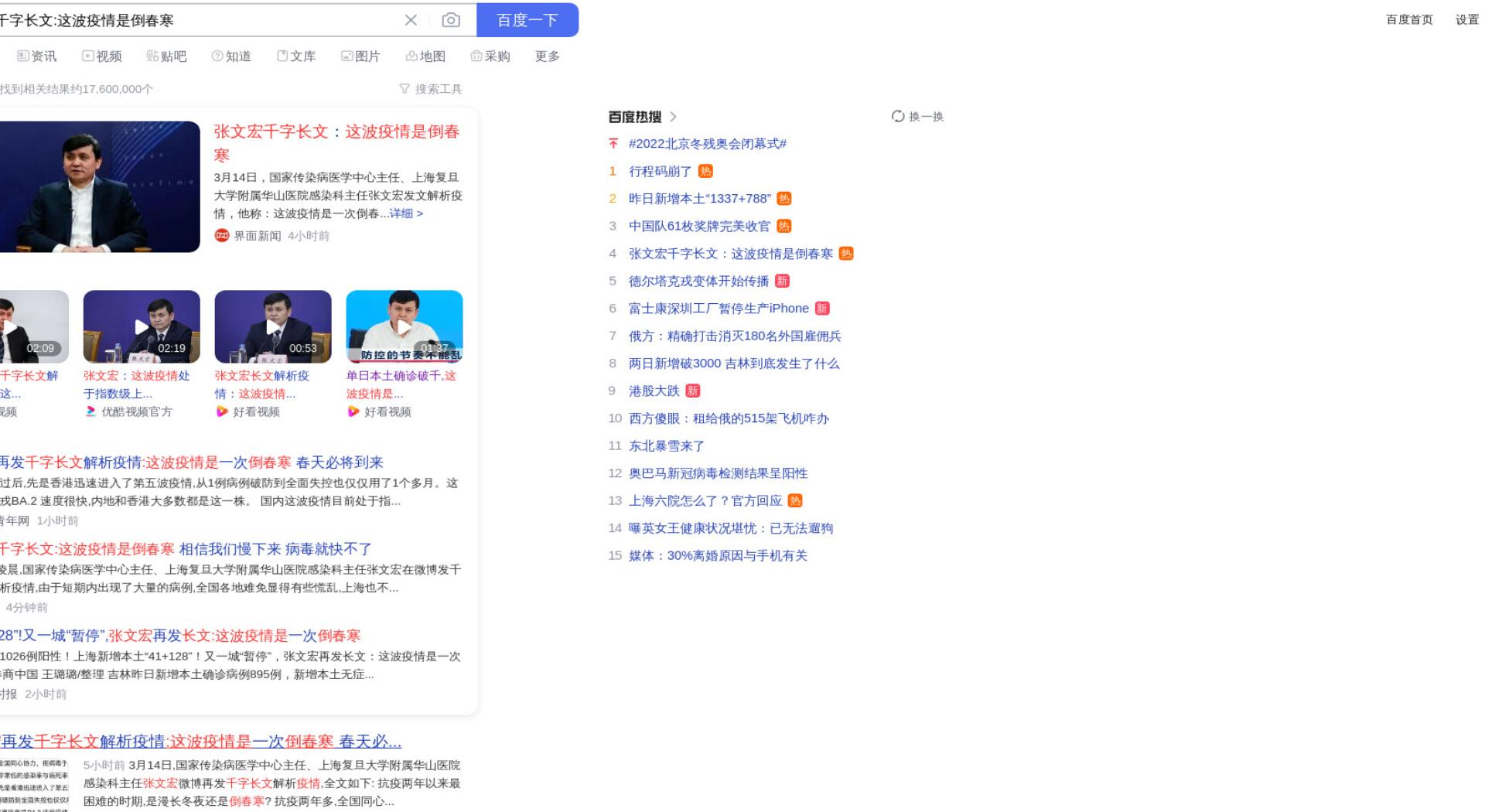
Task: Open hot search 媒体：30%离婚原因与手机有关
Action: (x=718, y=556)
